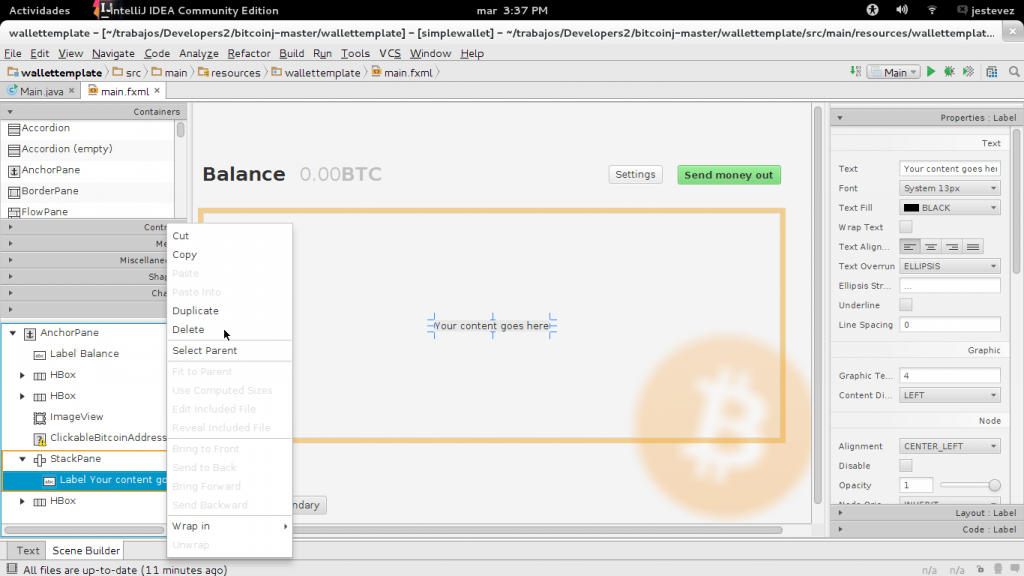
Task: Justify the label text alignment
Action: click(x=973, y=247)
